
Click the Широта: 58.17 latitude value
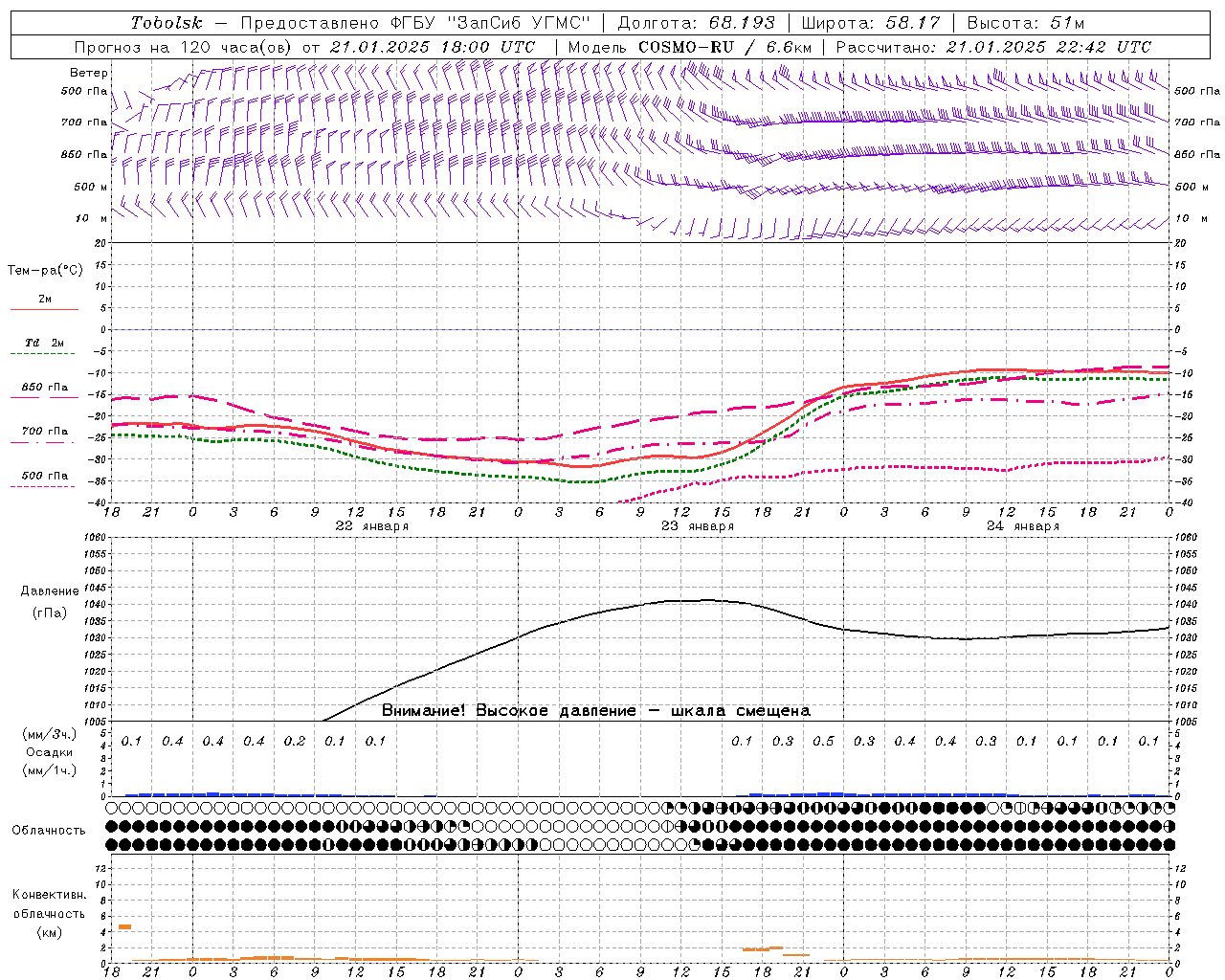click(871, 23)
